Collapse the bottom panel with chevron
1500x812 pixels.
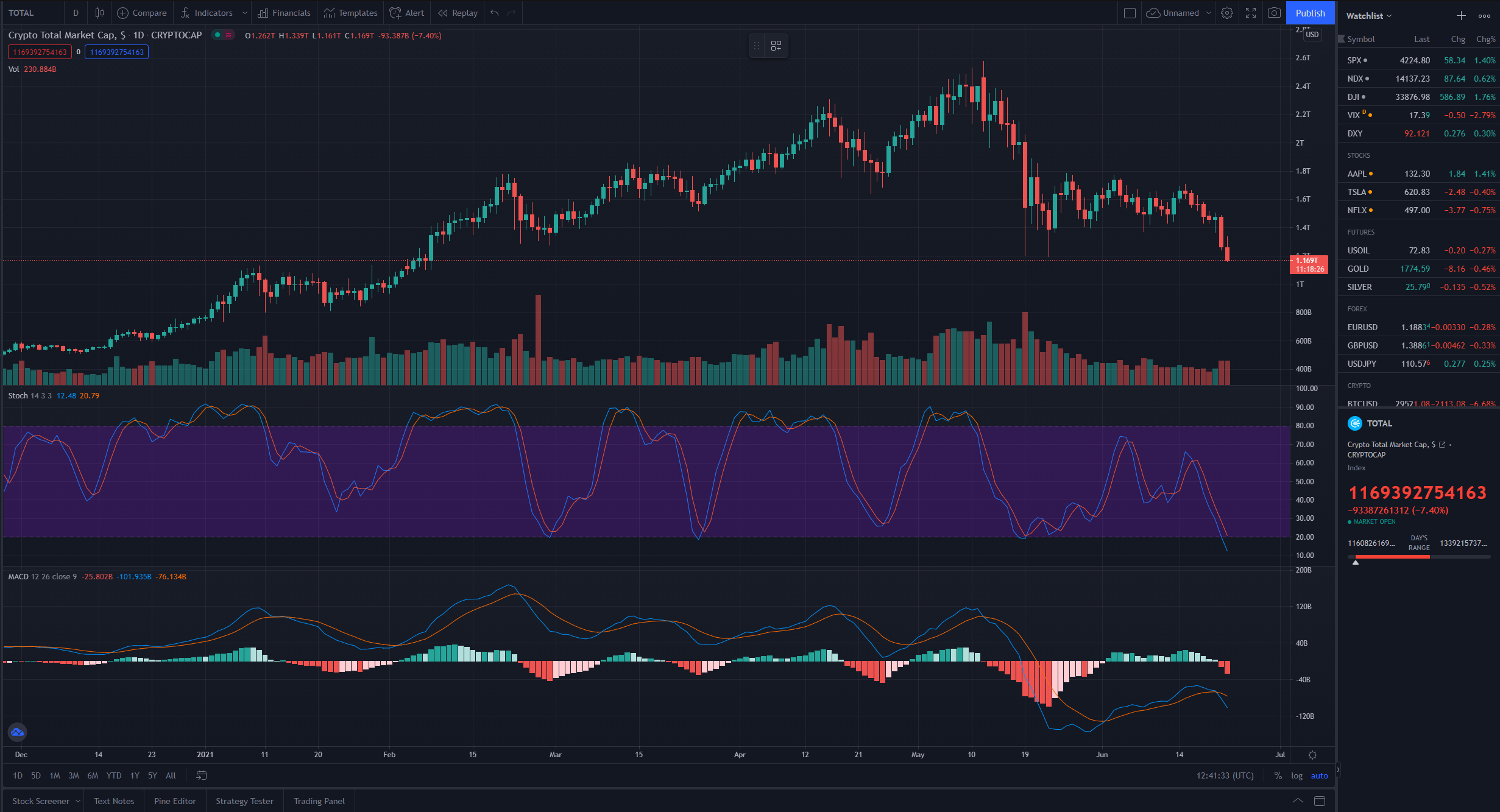click(x=1298, y=801)
